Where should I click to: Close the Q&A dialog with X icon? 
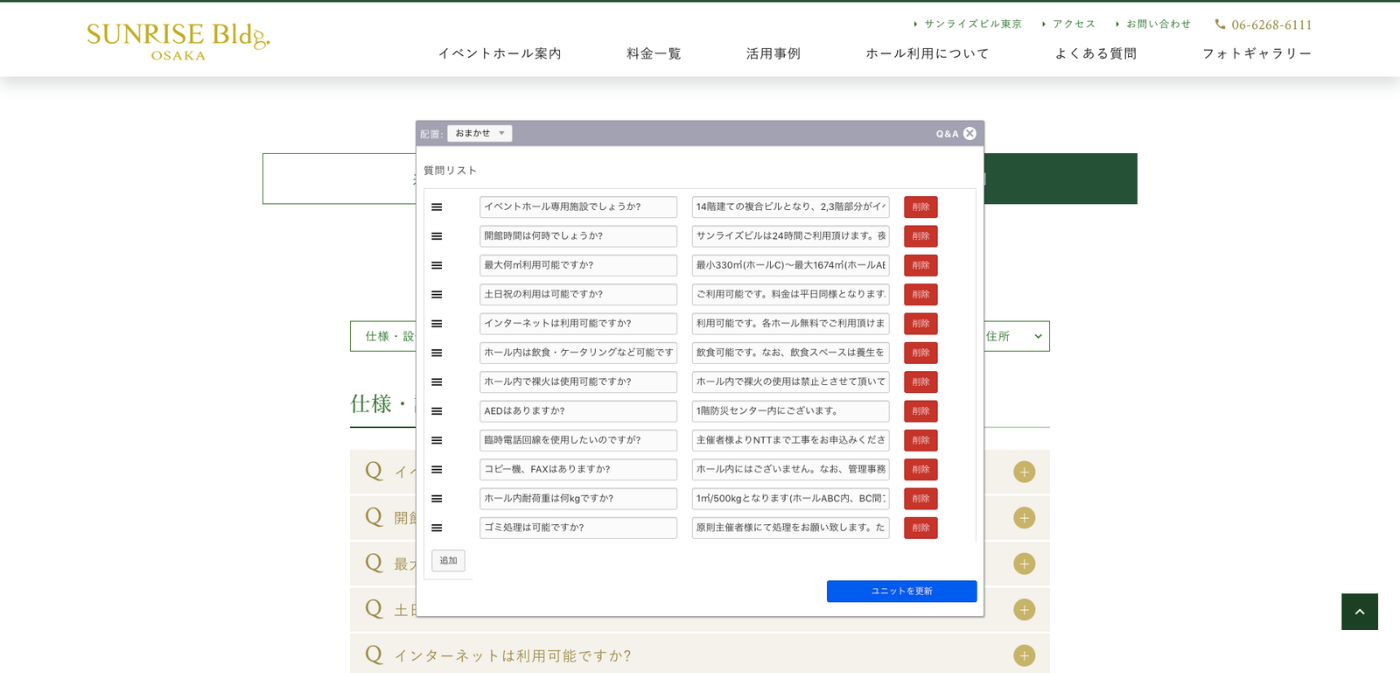click(969, 133)
